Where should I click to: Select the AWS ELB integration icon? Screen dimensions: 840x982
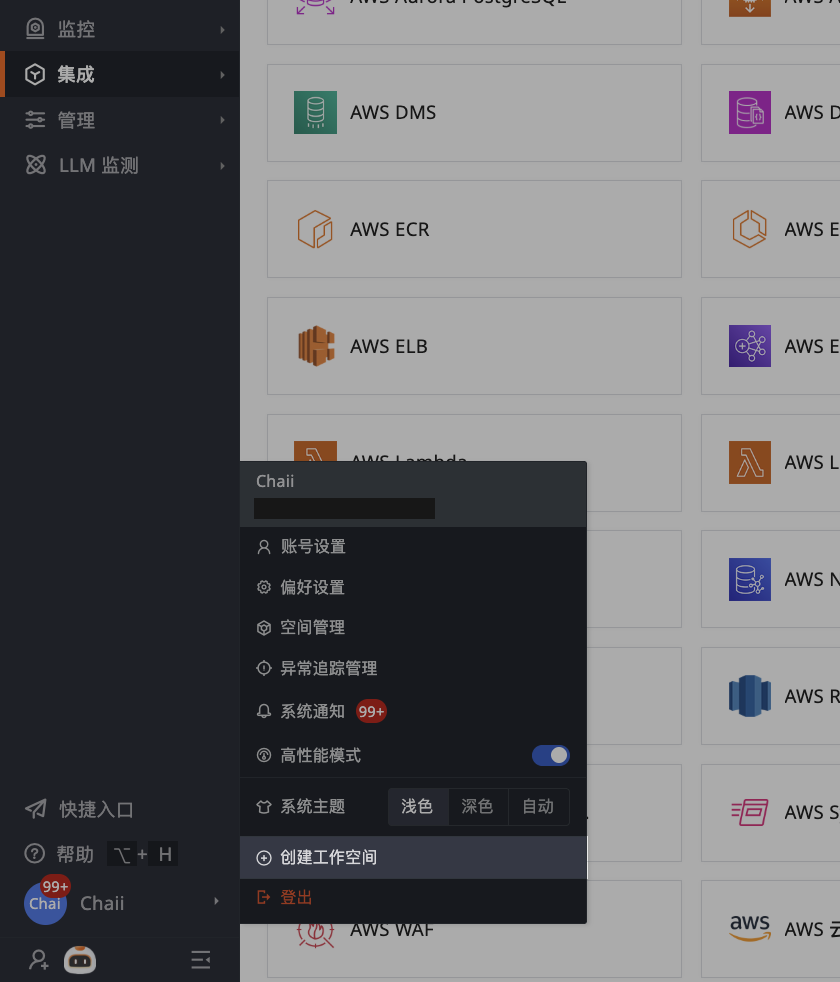[315, 346]
